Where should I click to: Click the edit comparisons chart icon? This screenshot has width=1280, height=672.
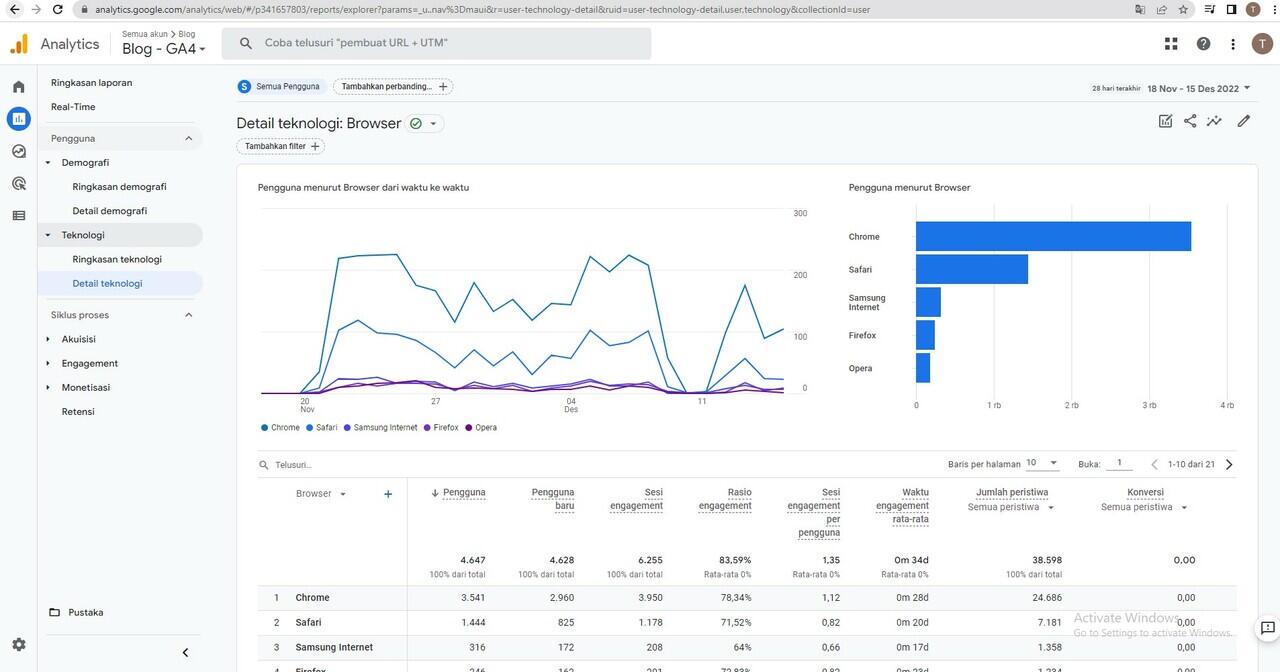1165,121
